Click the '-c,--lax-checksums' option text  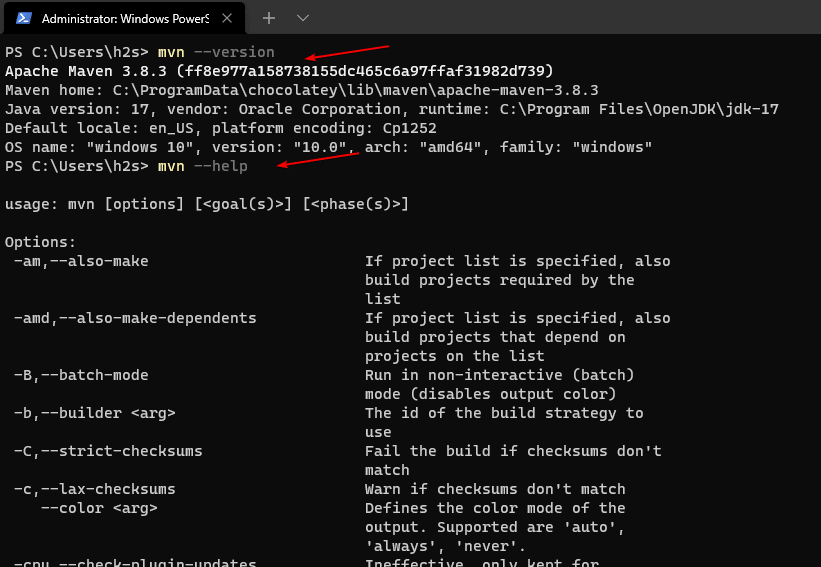tap(95, 490)
